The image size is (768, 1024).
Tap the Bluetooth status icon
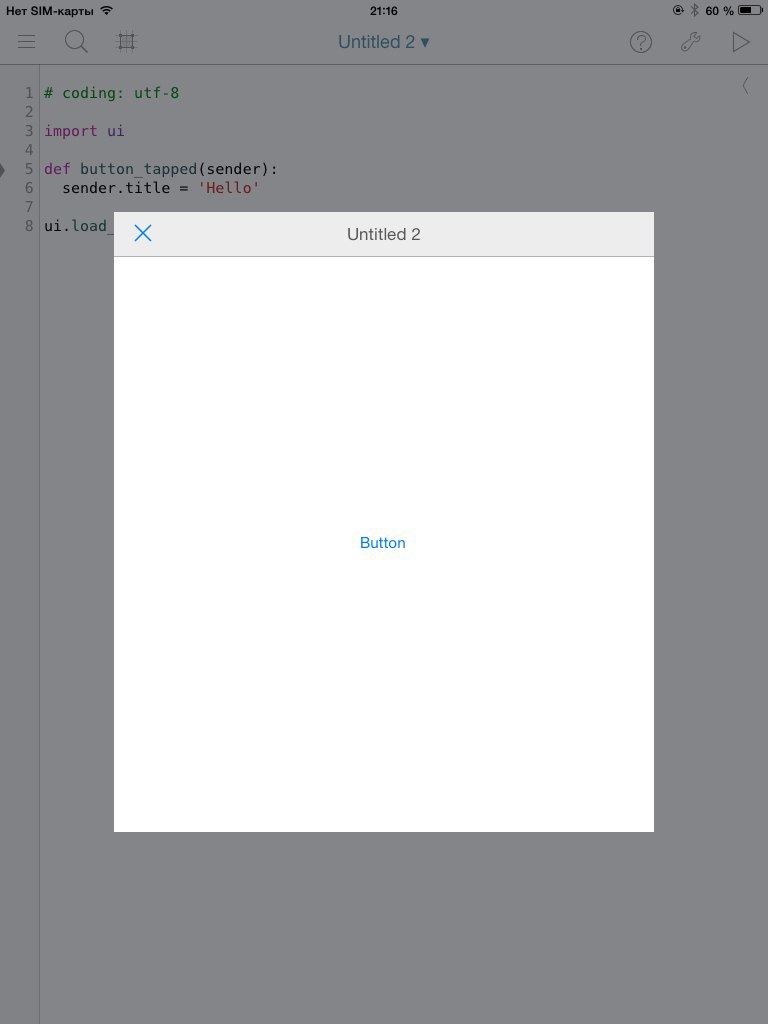(x=695, y=10)
